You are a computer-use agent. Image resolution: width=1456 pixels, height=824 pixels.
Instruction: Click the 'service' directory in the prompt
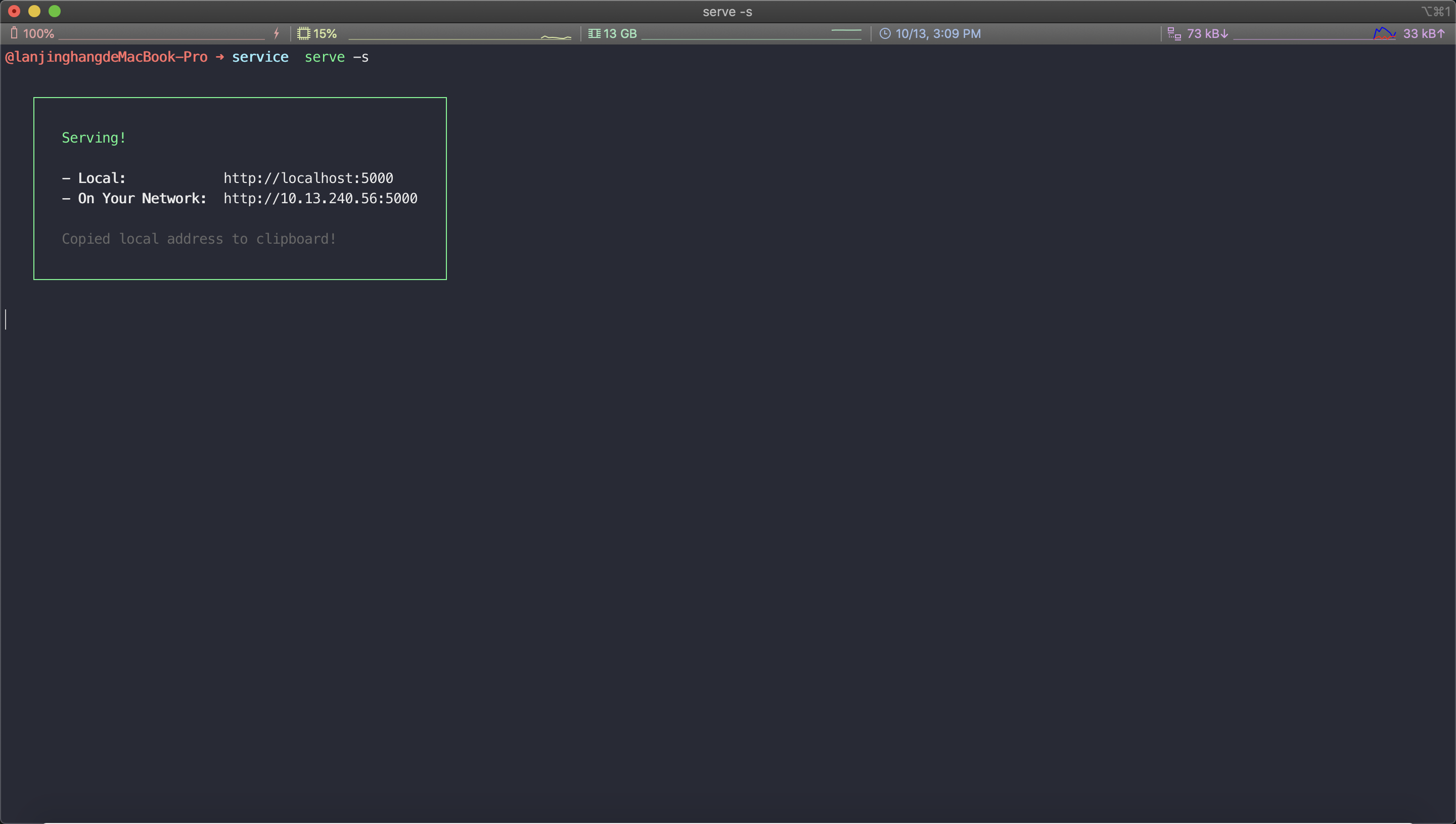(x=260, y=57)
